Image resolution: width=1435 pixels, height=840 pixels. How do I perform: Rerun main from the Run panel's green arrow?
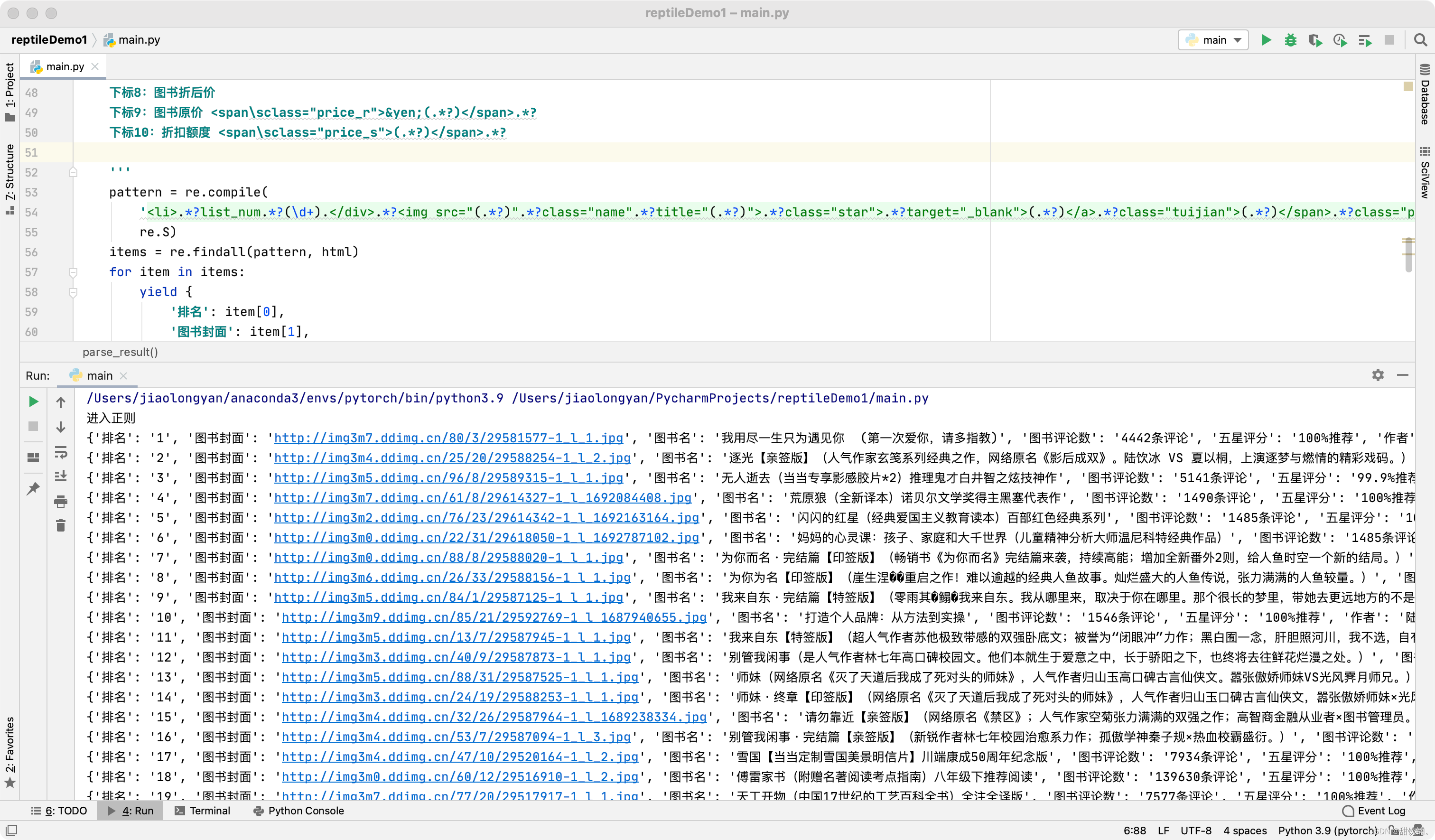point(34,401)
